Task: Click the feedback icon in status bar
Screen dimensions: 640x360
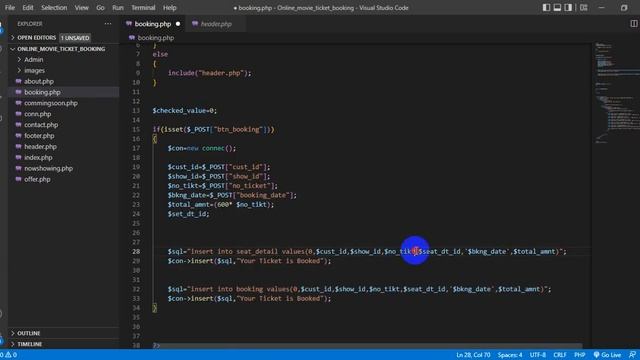Action: coord(632,355)
